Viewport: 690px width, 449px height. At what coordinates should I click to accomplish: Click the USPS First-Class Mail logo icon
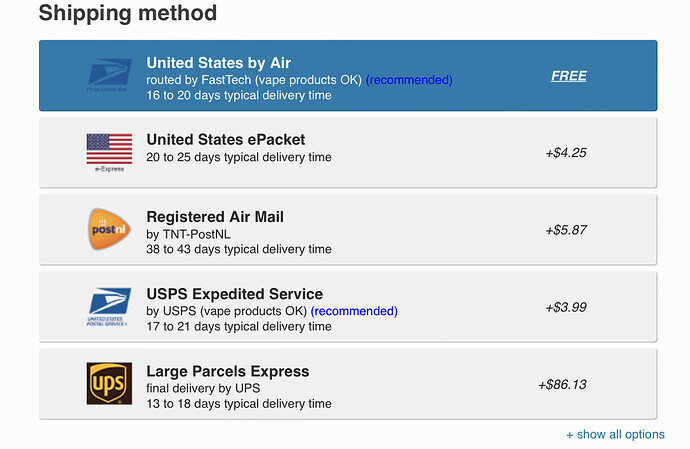click(x=109, y=75)
